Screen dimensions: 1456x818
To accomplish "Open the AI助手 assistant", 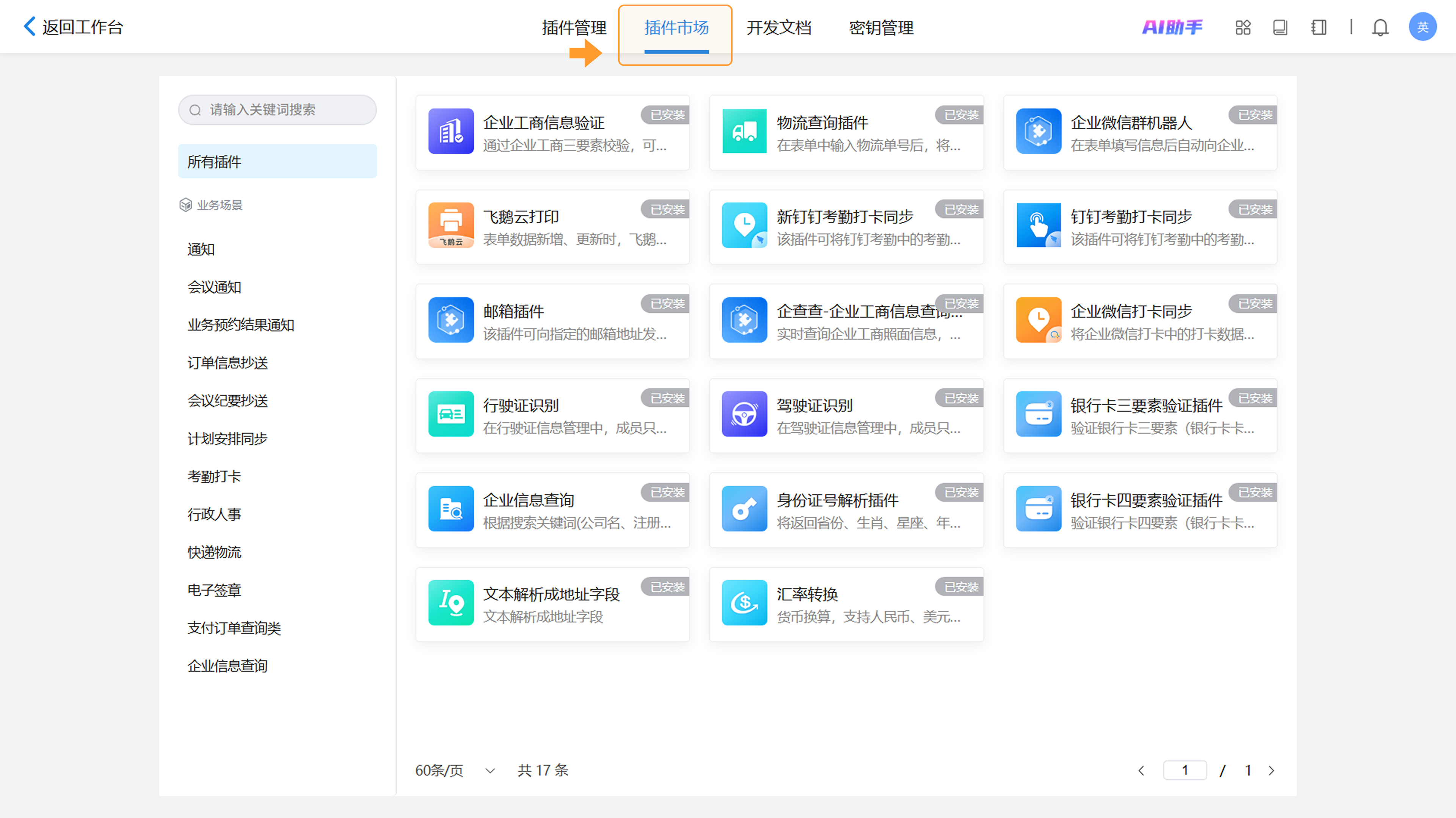I will 1172,27.
